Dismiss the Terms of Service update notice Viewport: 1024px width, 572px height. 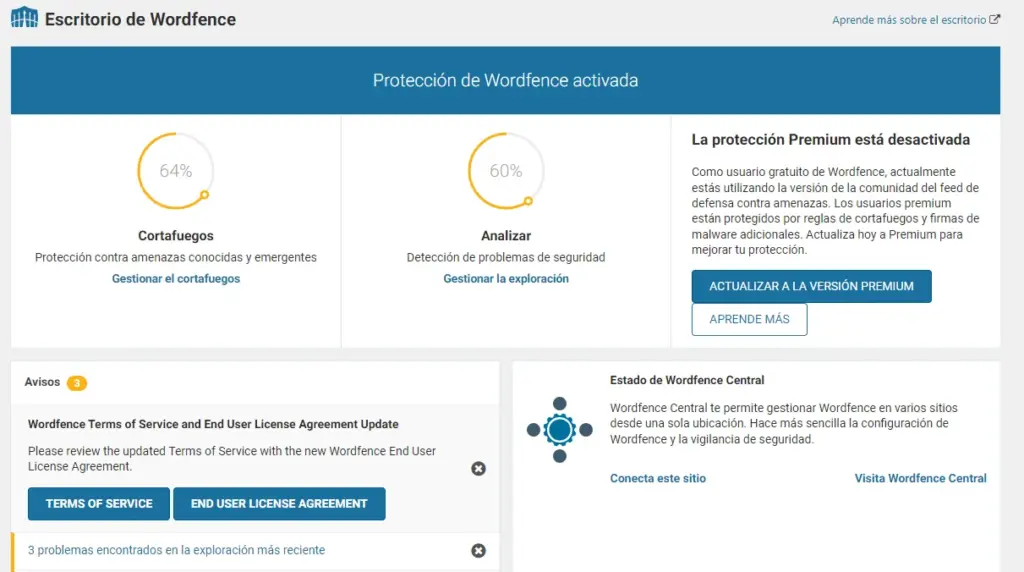[x=478, y=468]
